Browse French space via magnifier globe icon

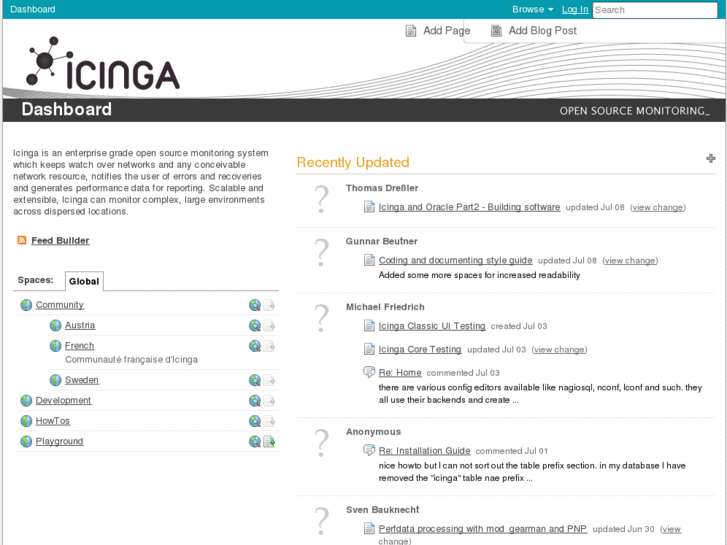pos(255,346)
